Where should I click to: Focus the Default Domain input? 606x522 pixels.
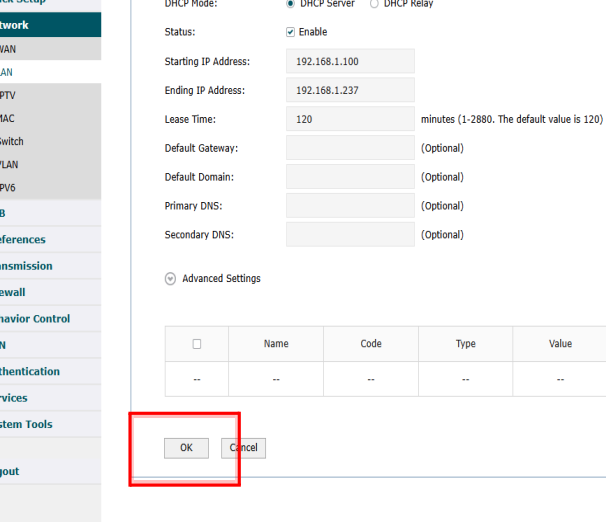click(x=350, y=177)
